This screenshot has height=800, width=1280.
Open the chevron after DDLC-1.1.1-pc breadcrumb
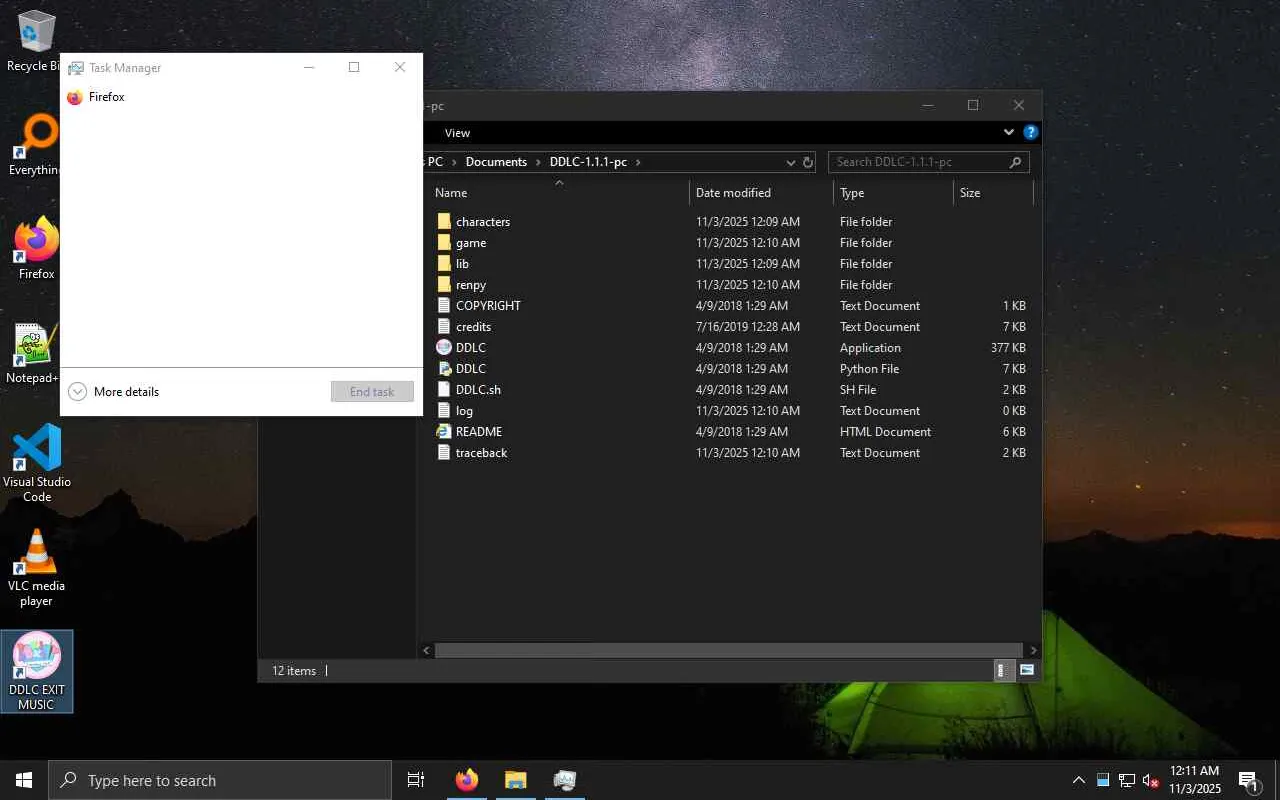638,162
